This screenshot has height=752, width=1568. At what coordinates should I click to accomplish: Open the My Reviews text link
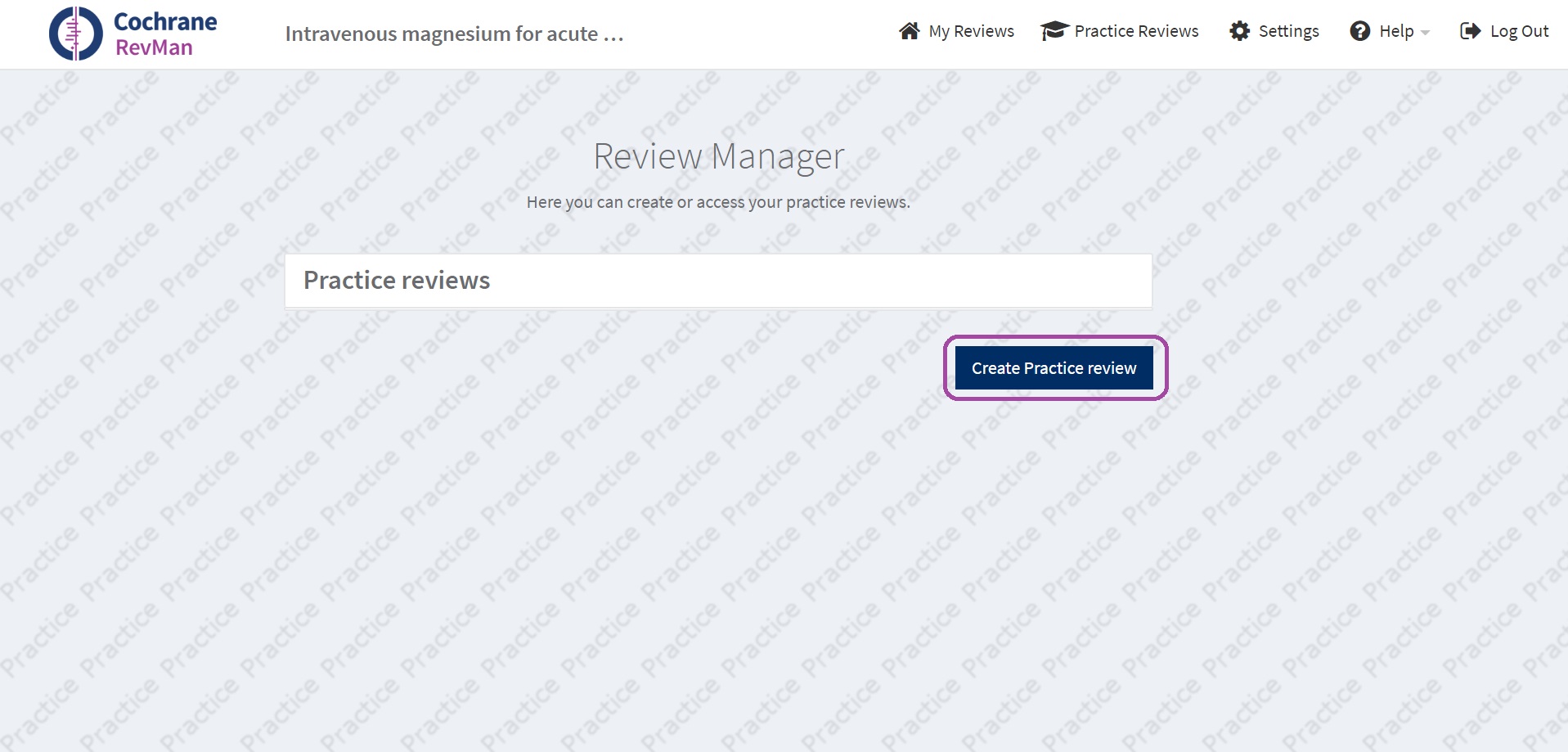pyautogui.click(x=971, y=31)
